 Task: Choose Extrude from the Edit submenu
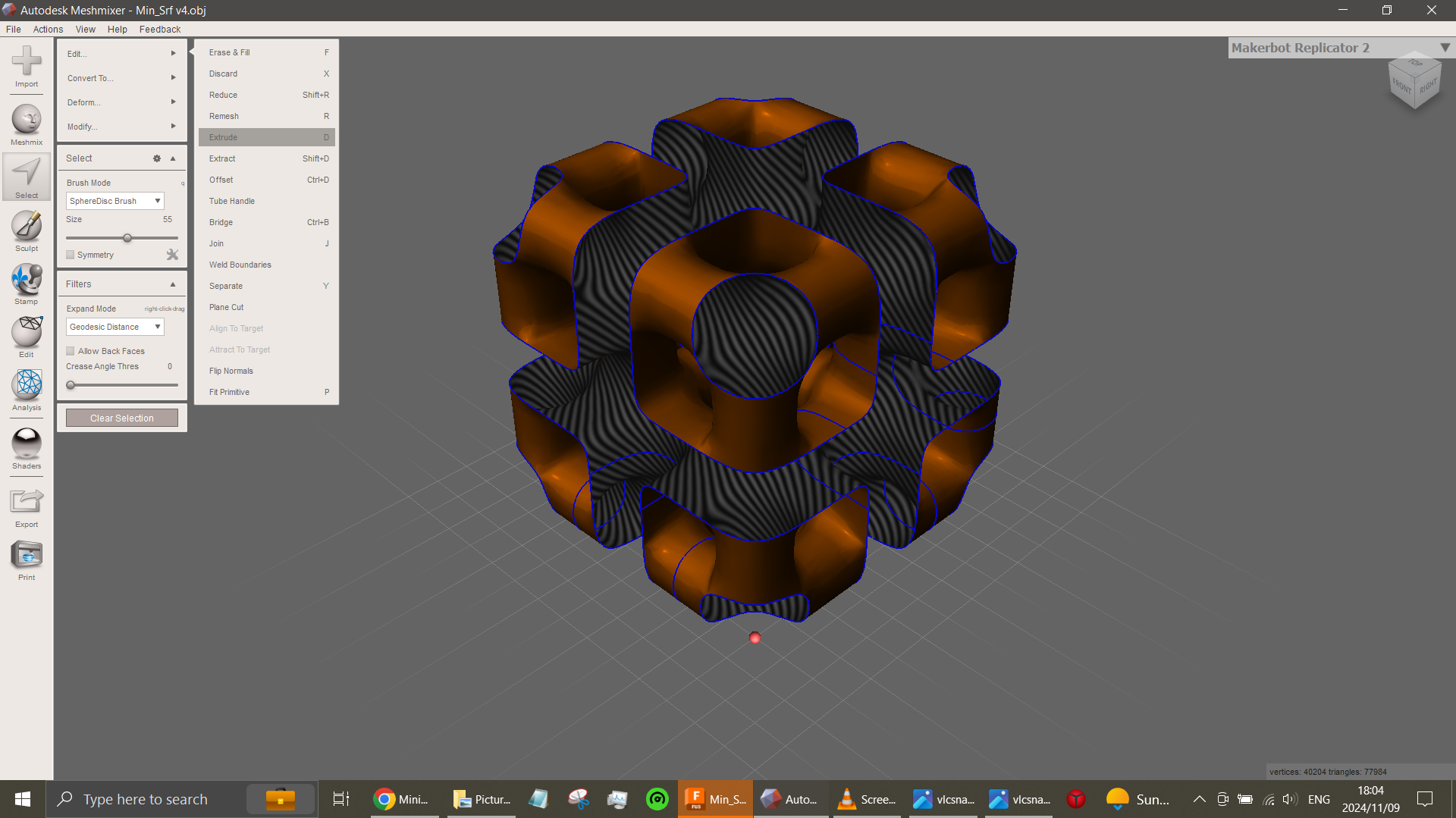tap(267, 137)
